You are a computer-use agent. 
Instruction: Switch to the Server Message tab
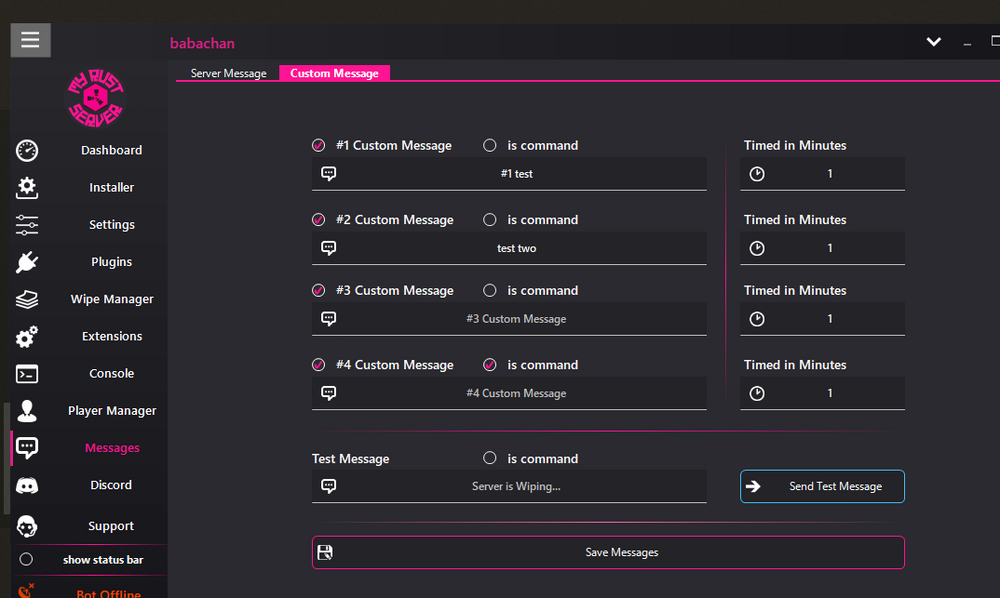(x=228, y=74)
